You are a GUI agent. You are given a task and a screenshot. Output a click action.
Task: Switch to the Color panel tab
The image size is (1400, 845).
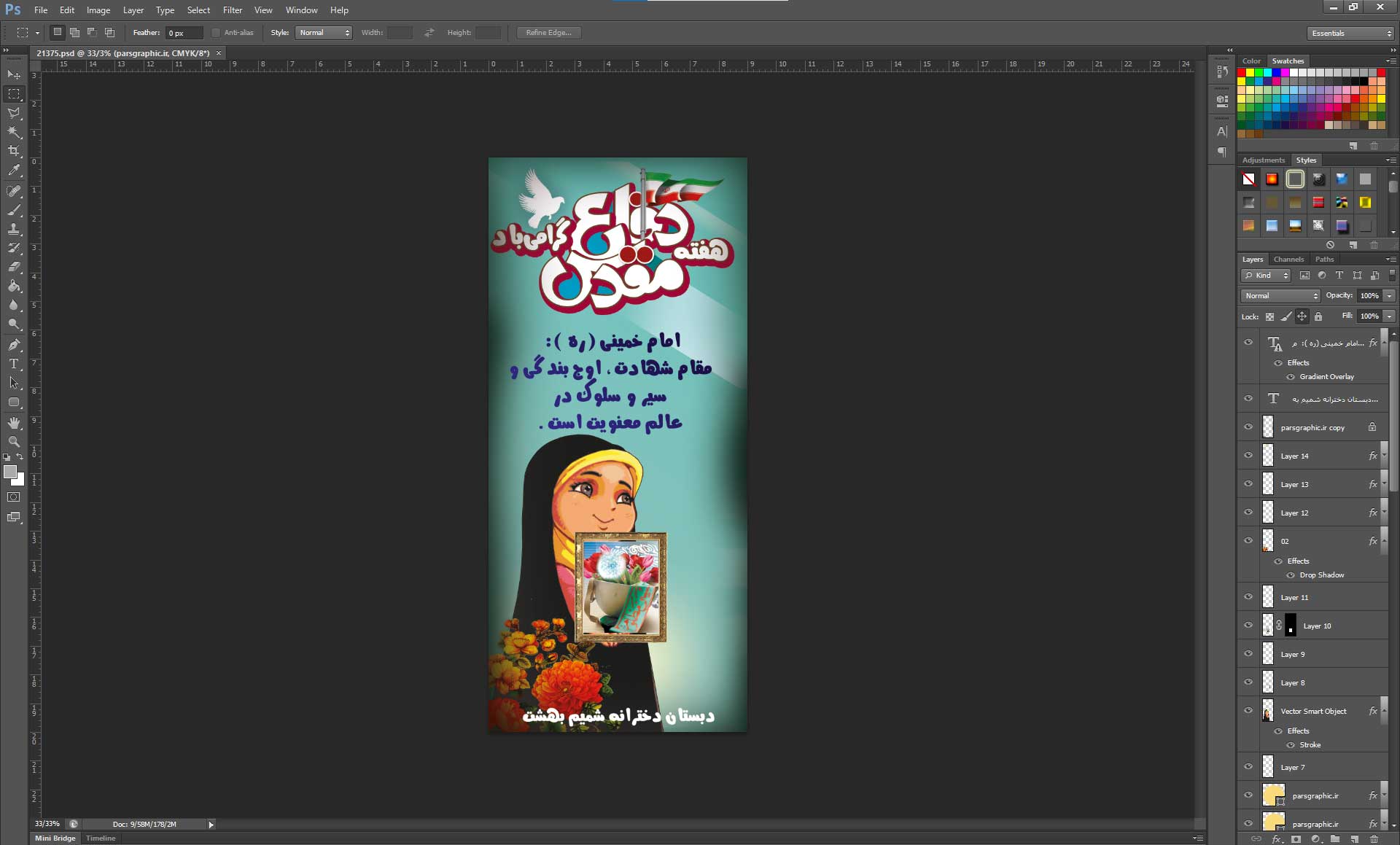[1251, 61]
